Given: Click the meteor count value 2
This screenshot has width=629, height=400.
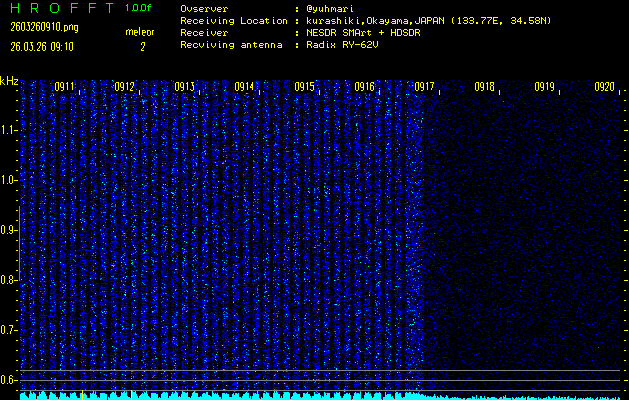Looking at the screenshot, I should (x=142, y=47).
